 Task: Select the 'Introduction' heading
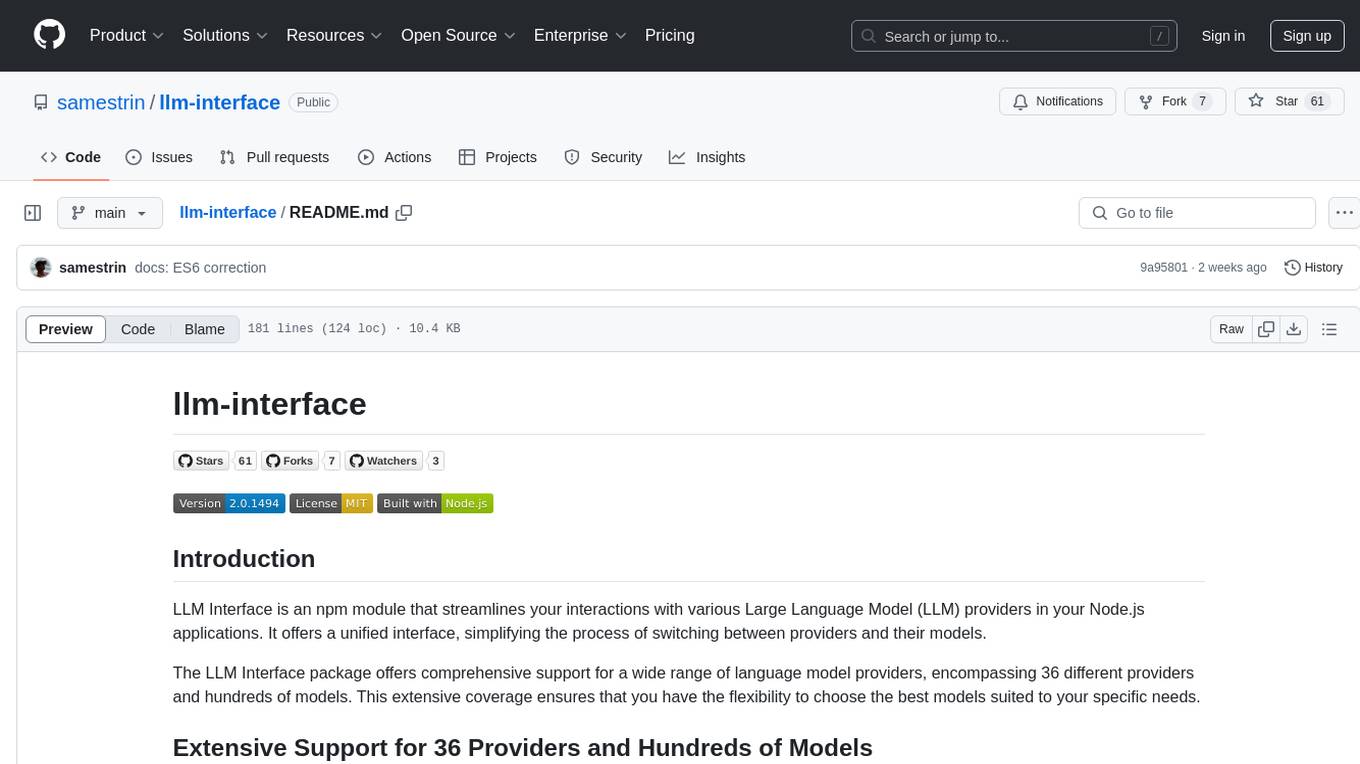tap(244, 558)
